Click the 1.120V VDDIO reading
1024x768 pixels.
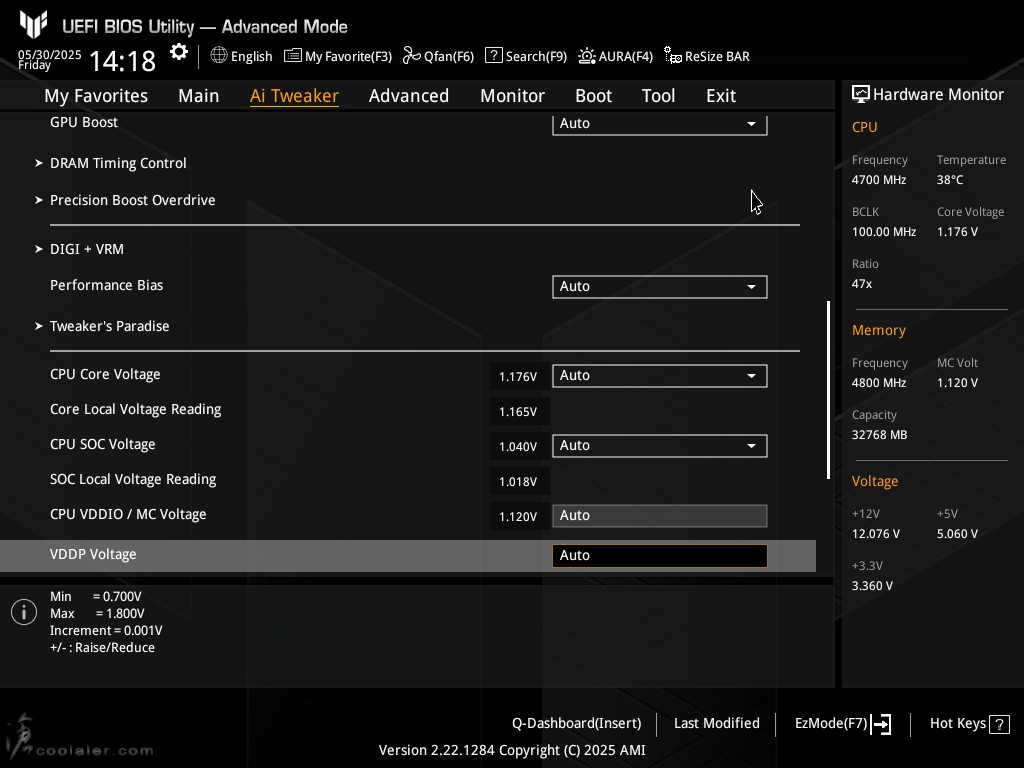click(518, 517)
